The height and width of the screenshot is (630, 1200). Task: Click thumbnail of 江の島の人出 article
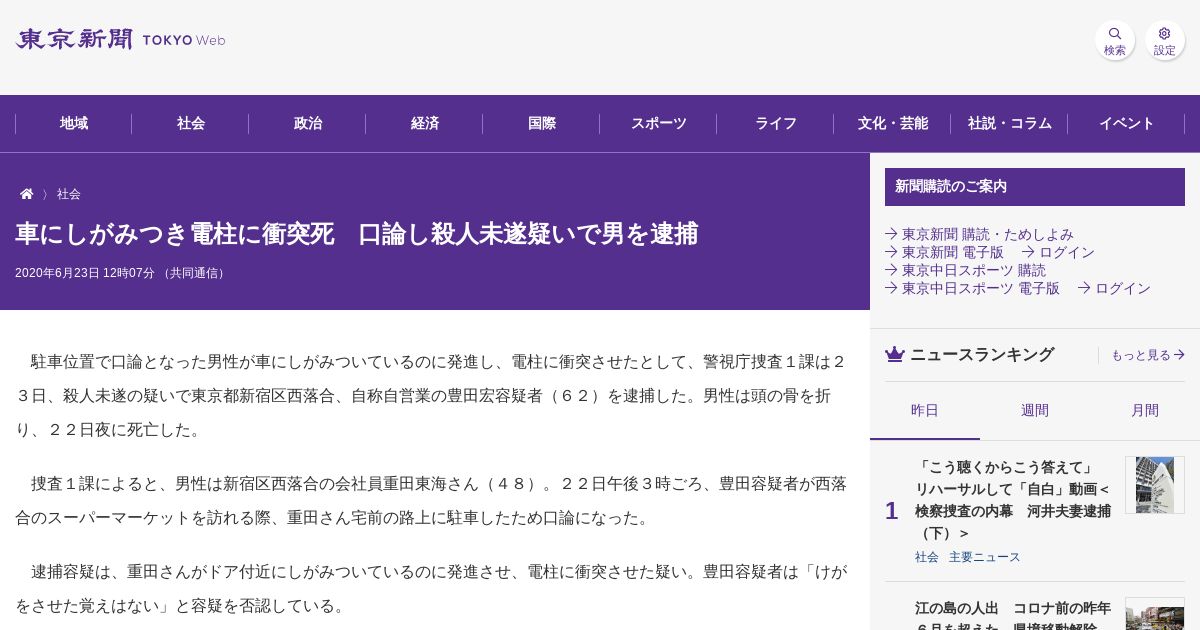click(1155, 614)
